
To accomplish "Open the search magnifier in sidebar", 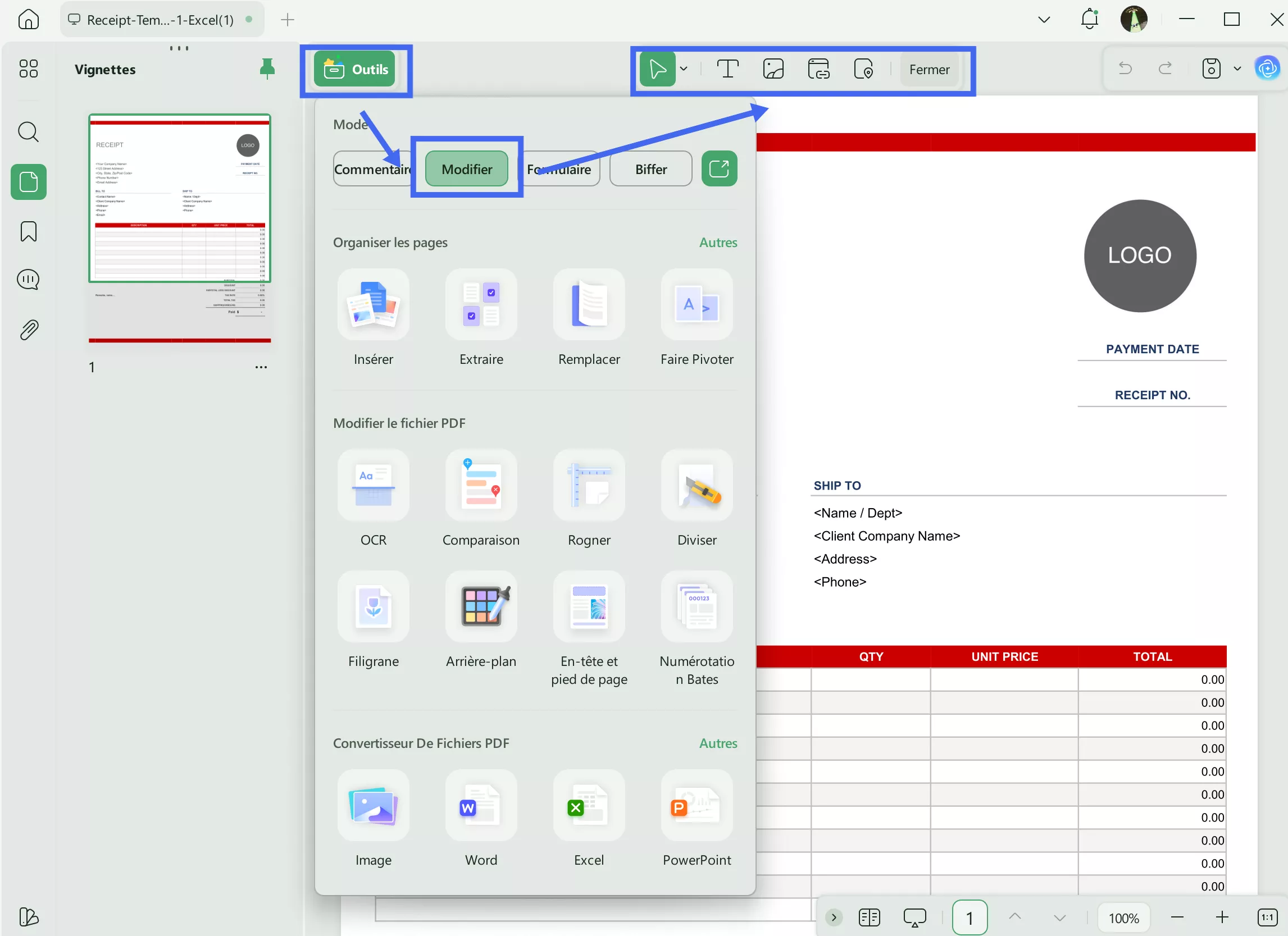I will [29, 132].
